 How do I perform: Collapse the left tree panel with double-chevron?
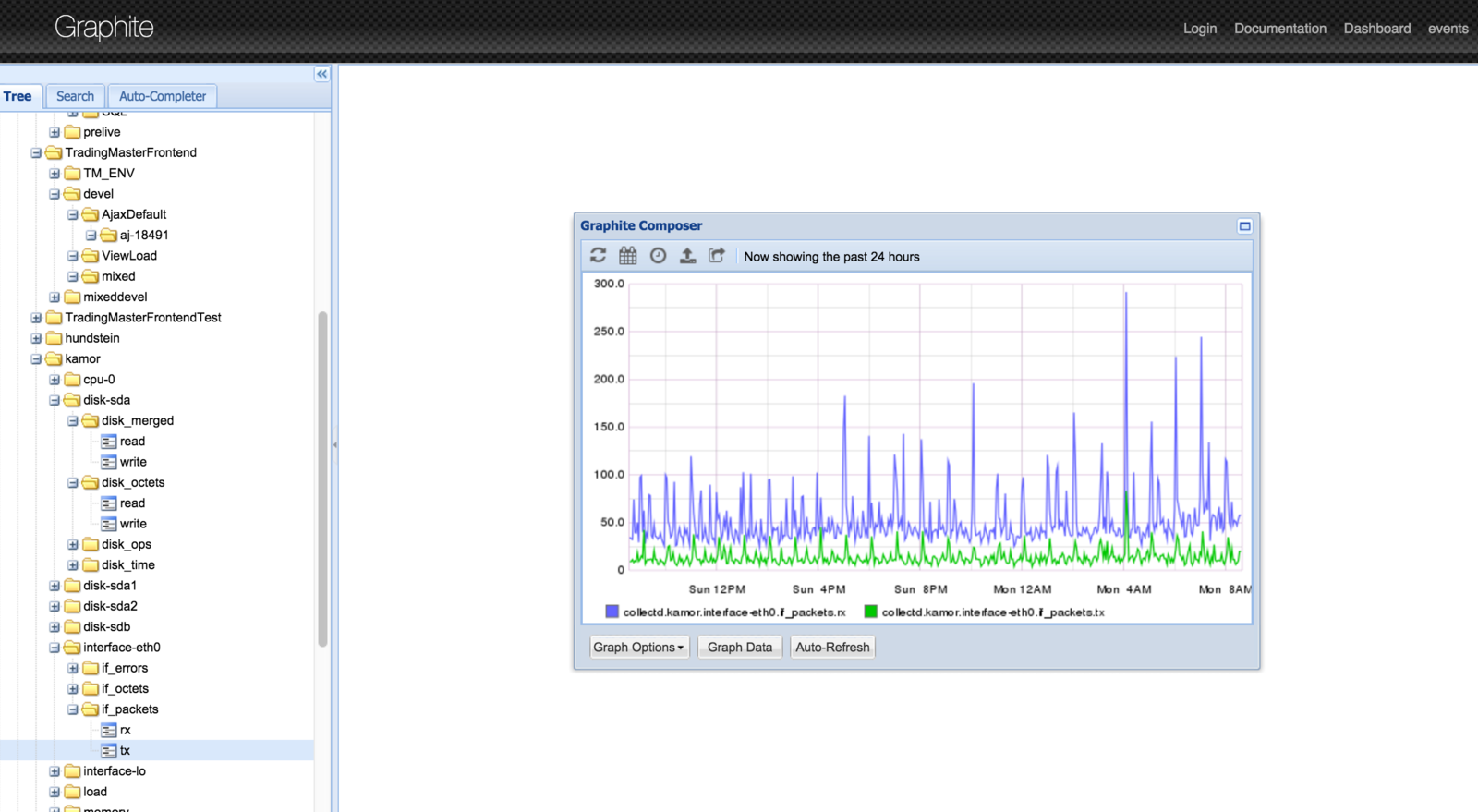tap(321, 74)
